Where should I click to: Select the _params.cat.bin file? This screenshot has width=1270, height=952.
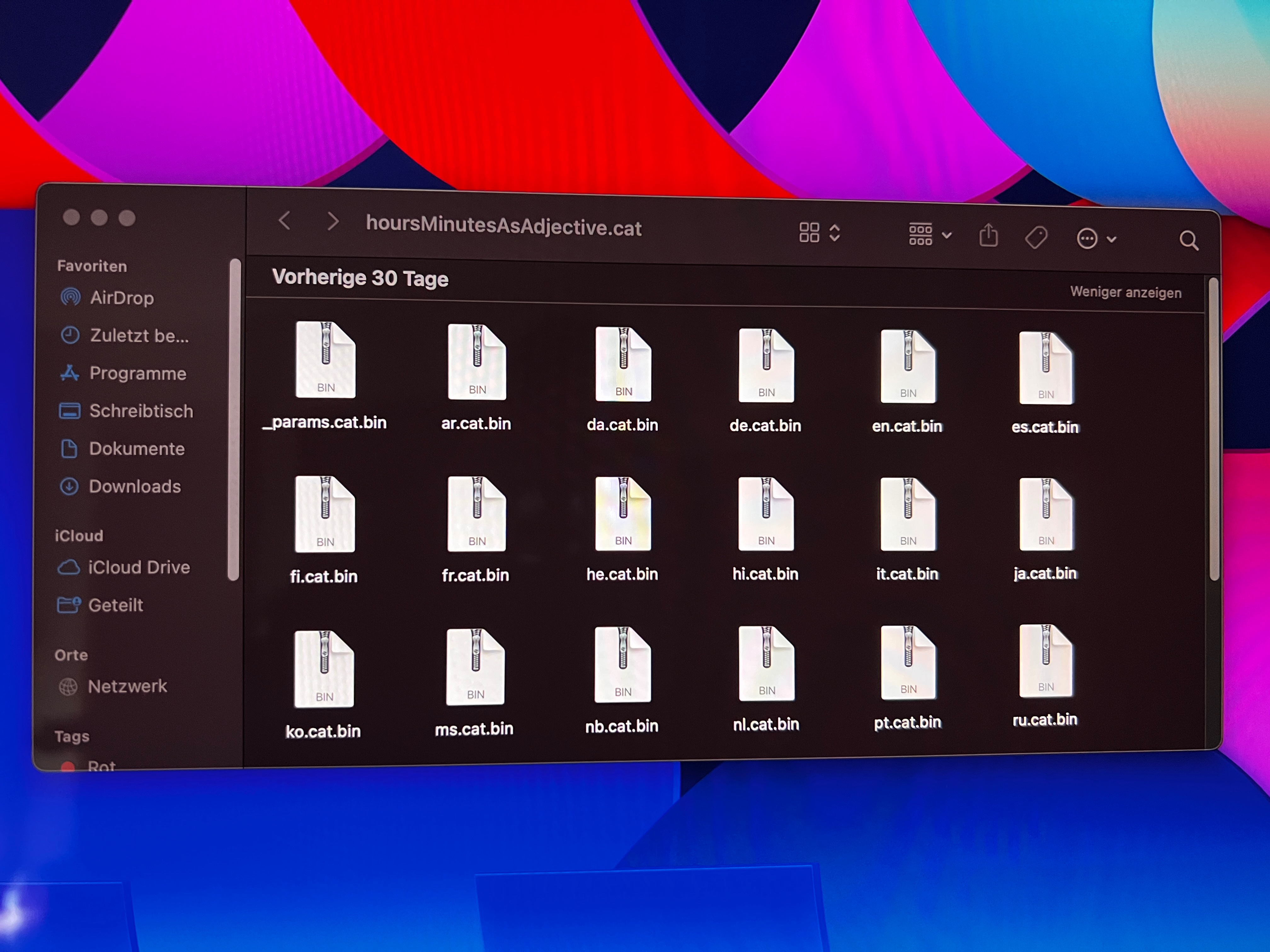tap(325, 360)
